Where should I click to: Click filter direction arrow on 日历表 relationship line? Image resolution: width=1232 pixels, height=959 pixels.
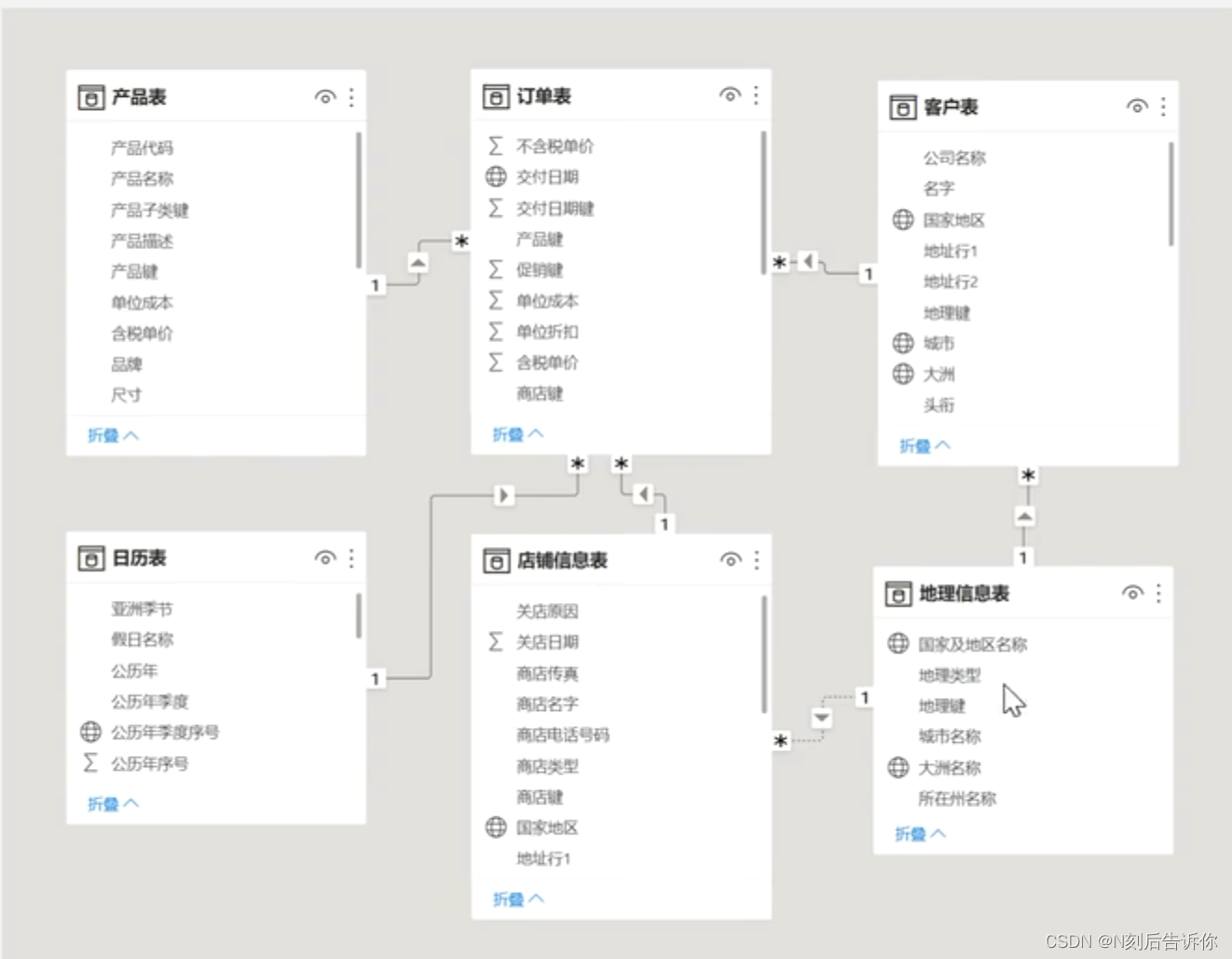(504, 495)
